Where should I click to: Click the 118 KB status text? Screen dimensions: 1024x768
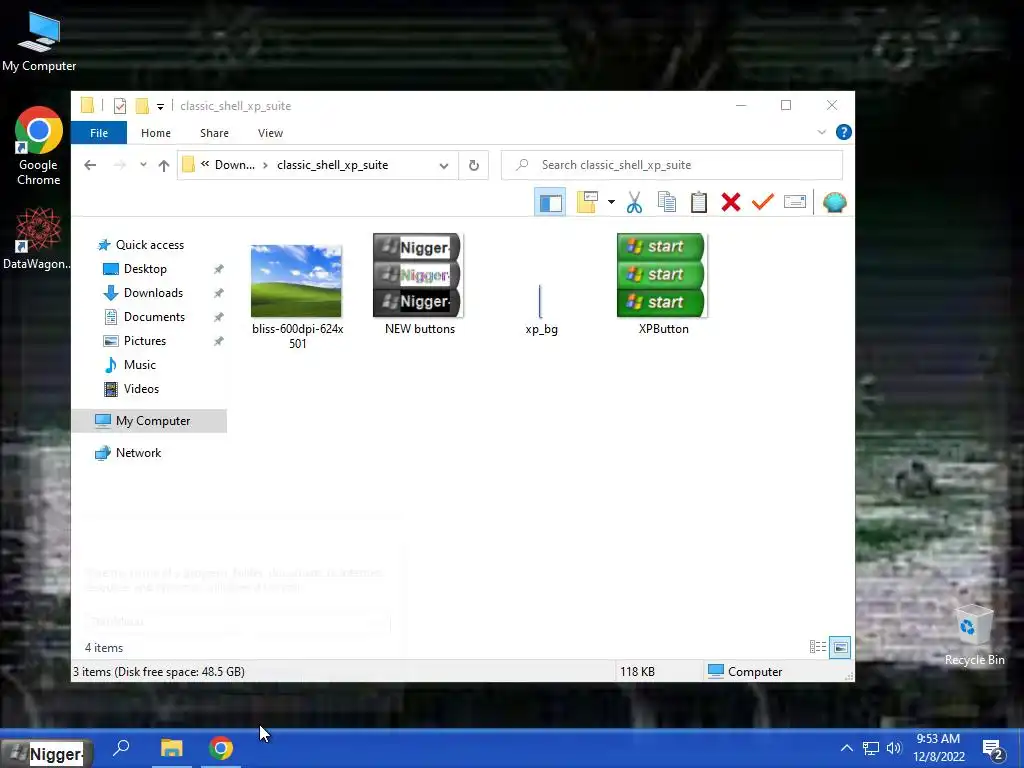[637, 672]
